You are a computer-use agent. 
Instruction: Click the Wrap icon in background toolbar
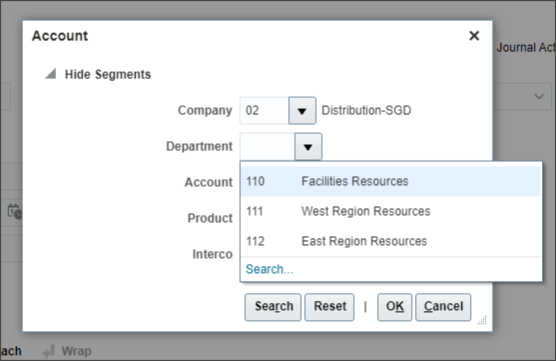click(x=49, y=351)
